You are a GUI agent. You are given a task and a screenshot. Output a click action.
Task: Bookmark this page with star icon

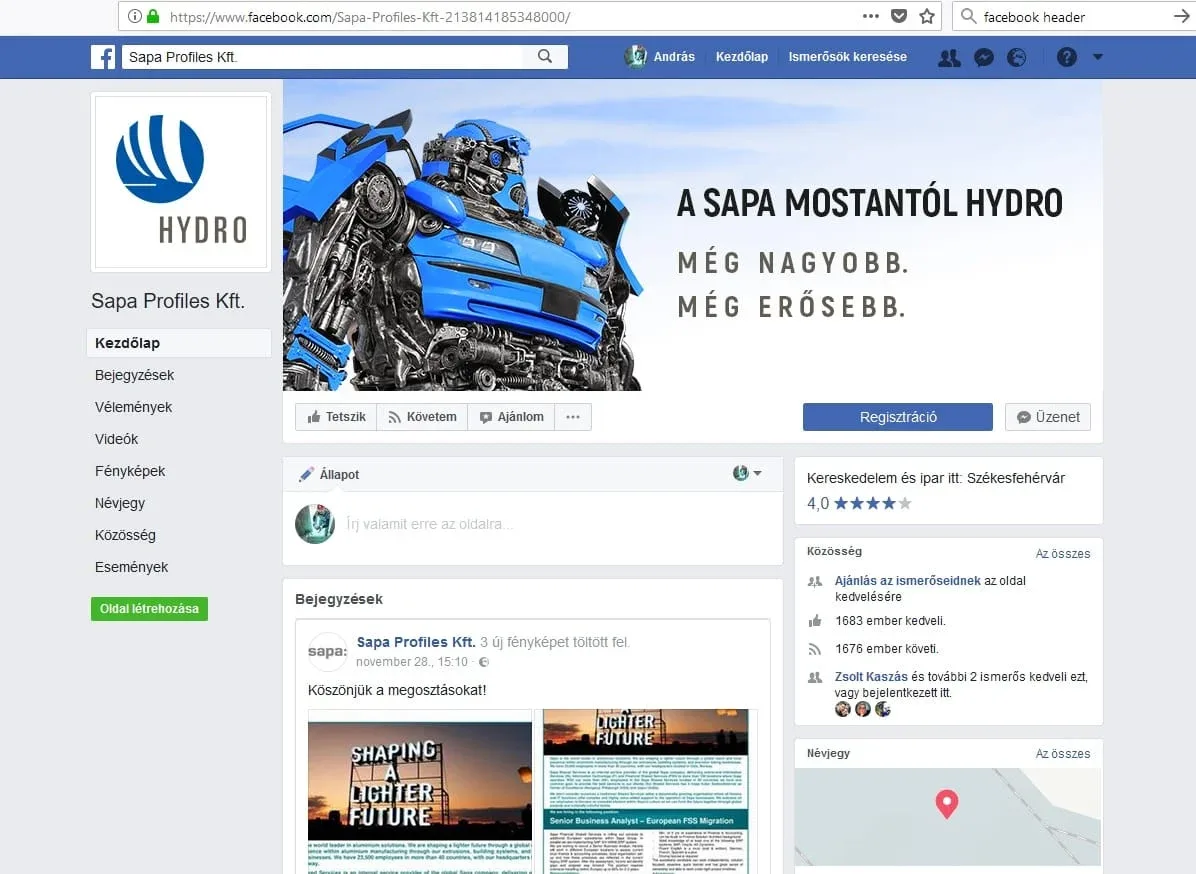pos(927,16)
